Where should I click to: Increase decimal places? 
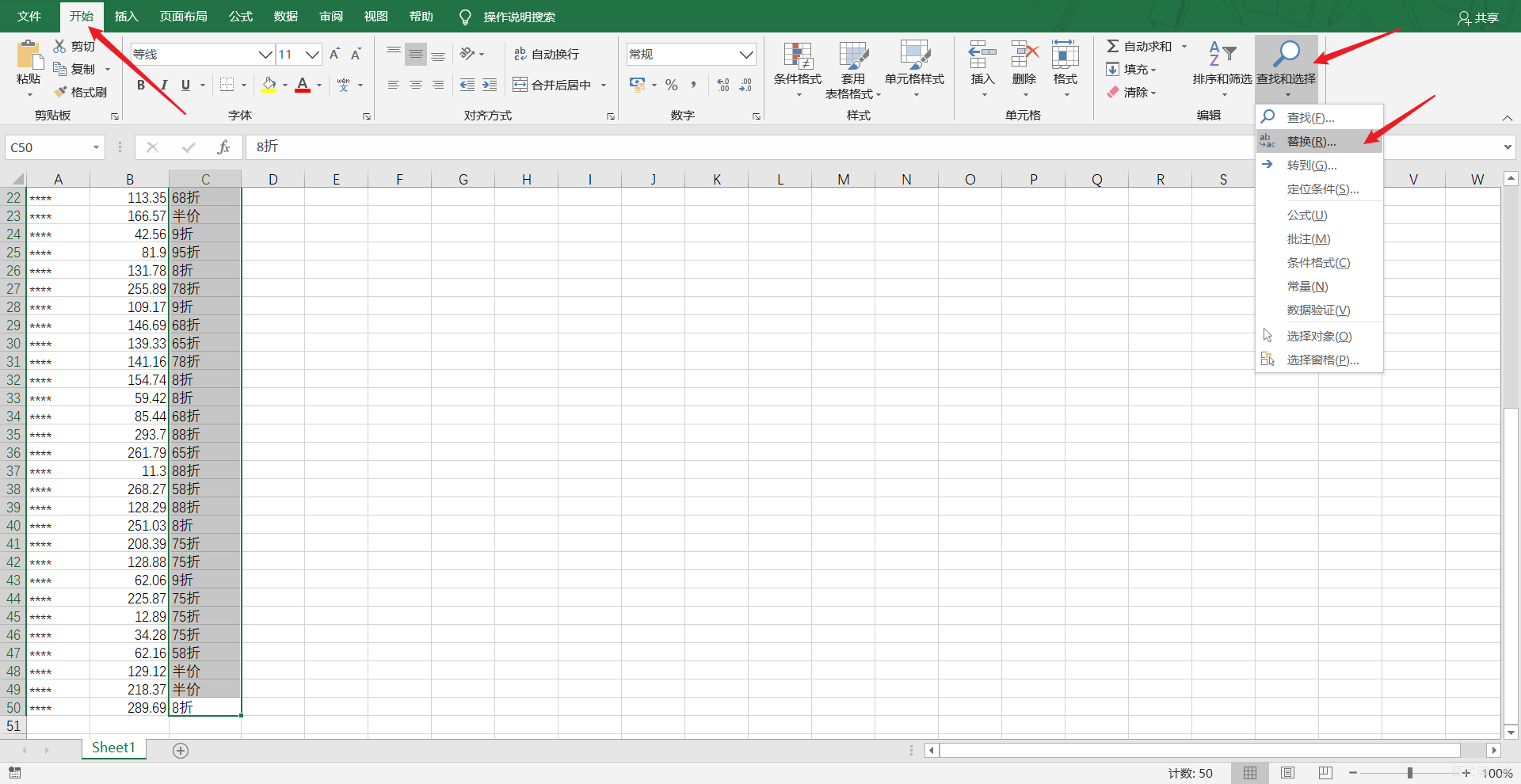[723, 85]
